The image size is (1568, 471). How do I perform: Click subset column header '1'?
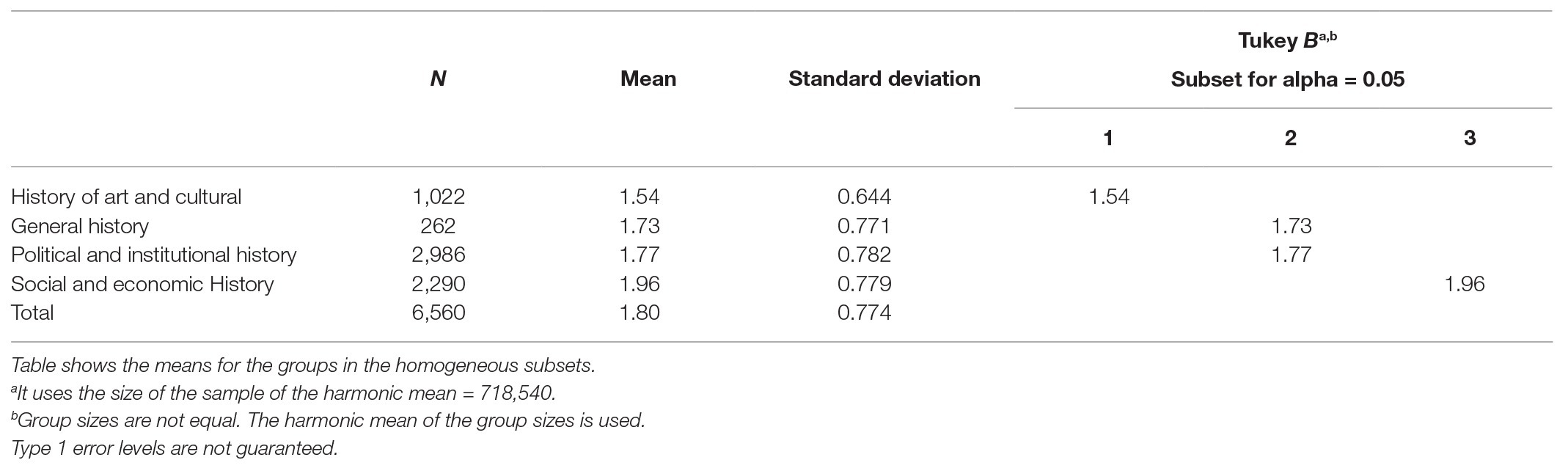pyautogui.click(x=1108, y=137)
